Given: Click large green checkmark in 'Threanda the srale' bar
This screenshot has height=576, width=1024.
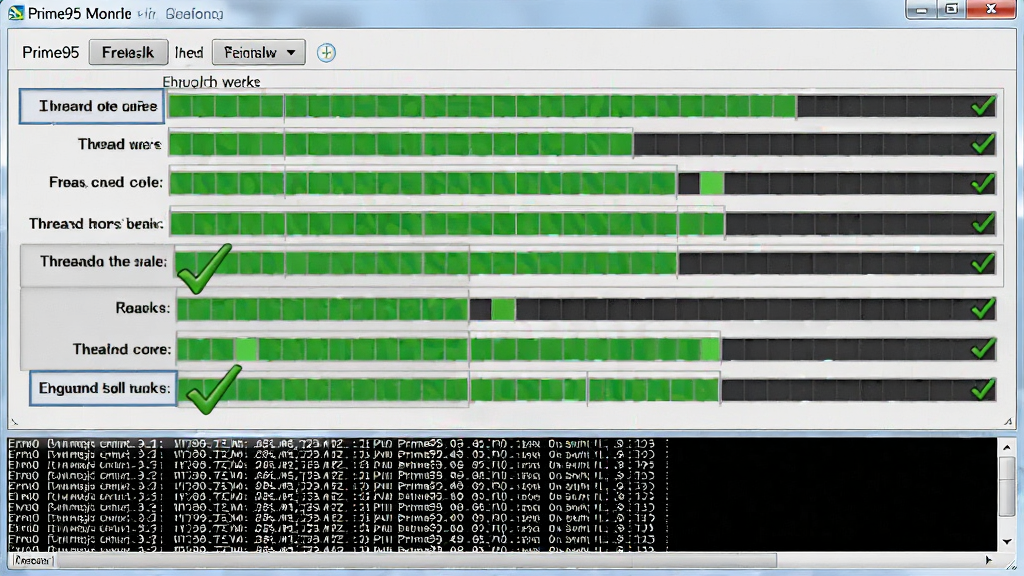Looking at the screenshot, I should coord(204,268).
